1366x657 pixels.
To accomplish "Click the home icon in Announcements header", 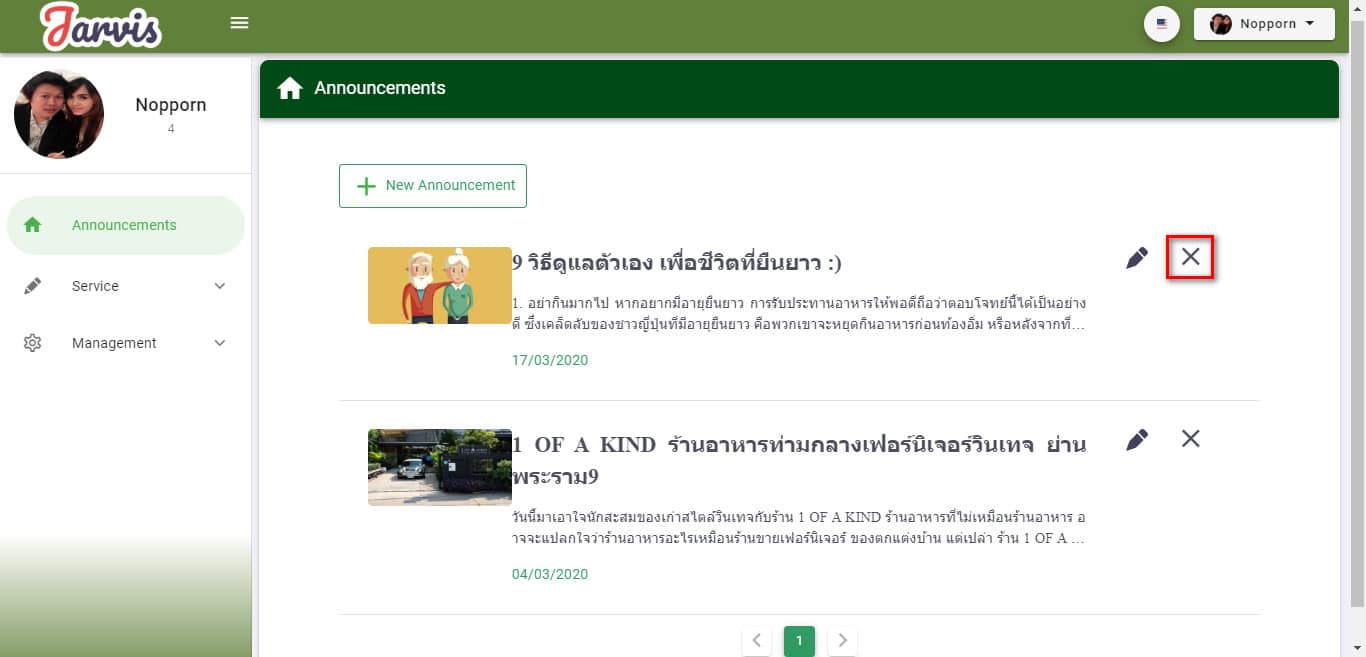I will pos(290,89).
